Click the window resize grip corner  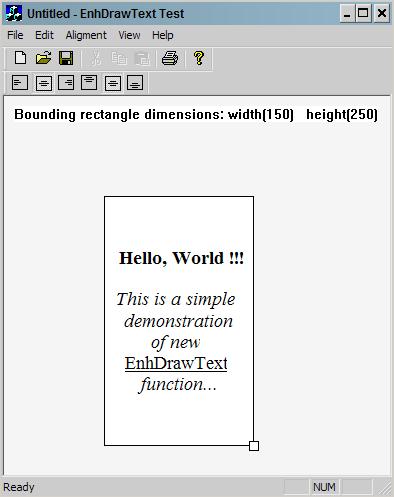387,488
